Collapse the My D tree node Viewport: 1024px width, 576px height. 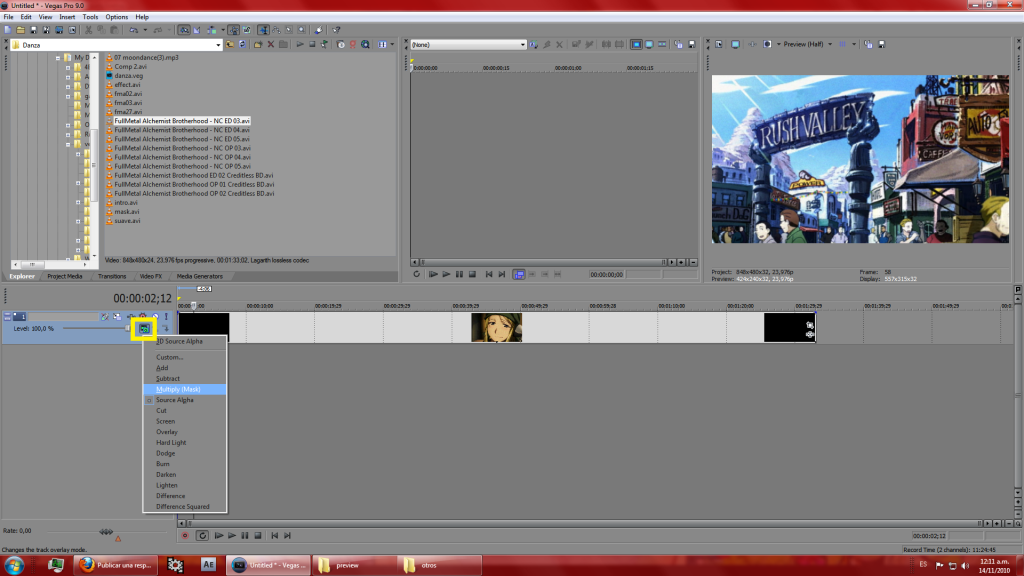pyautogui.click(x=58, y=57)
